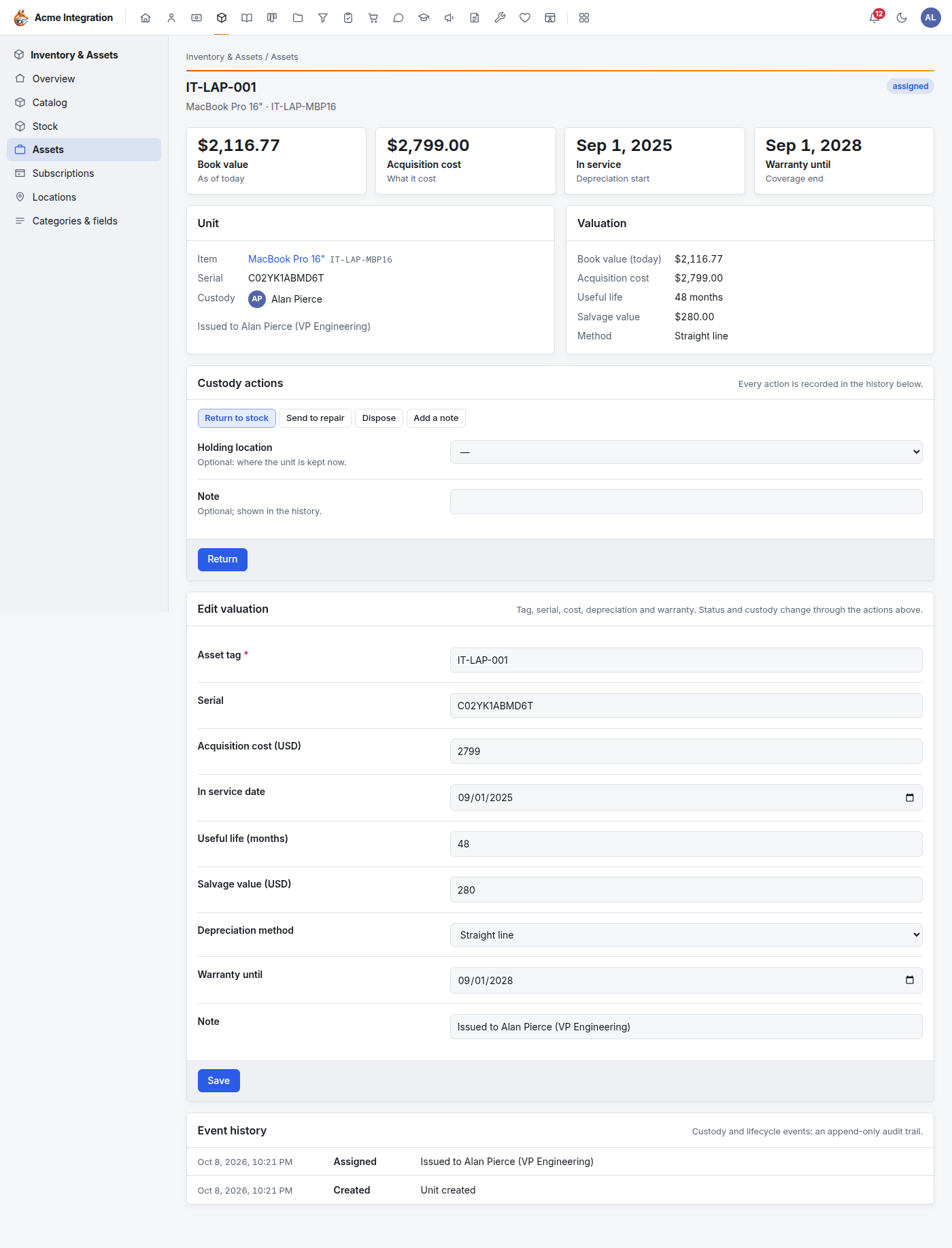Open Catalog in the sidebar
952x1248 pixels.
click(x=84, y=103)
